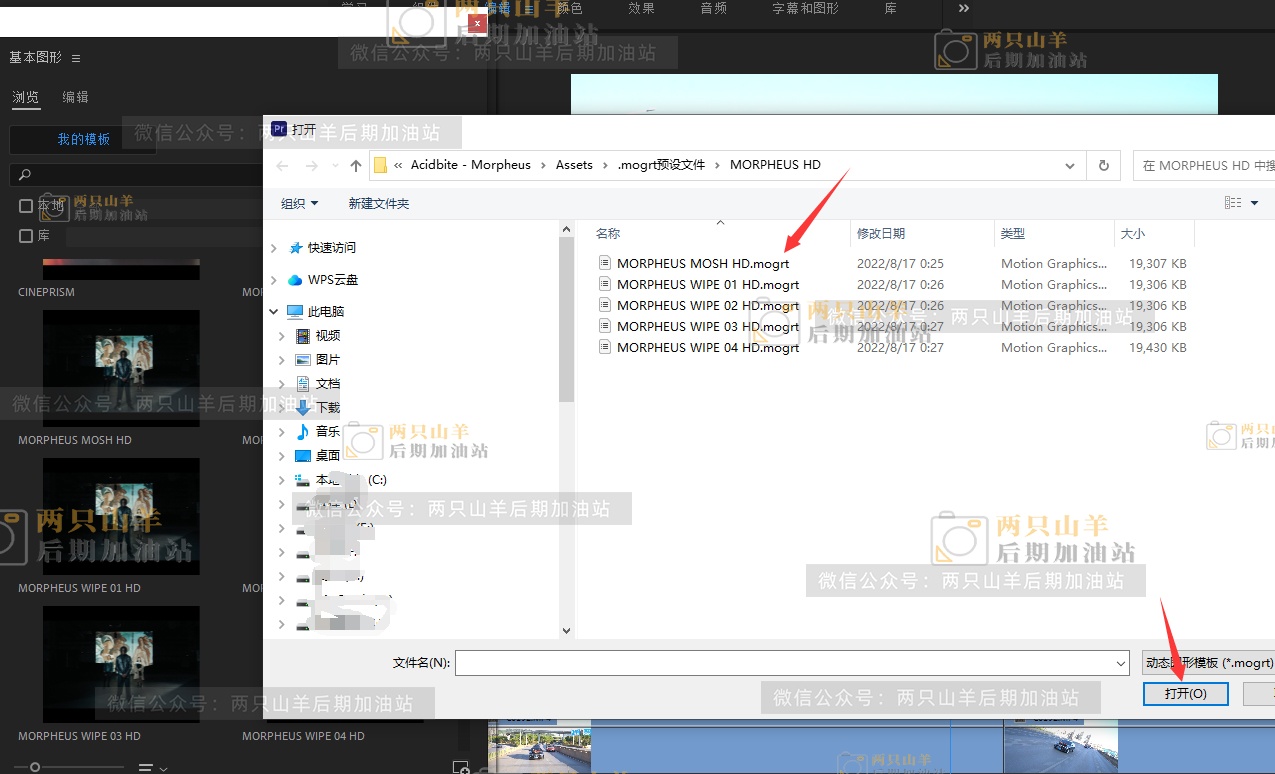Click the view layout icon in dialog toolbar
The height and width of the screenshot is (774, 1275).
point(1233,203)
